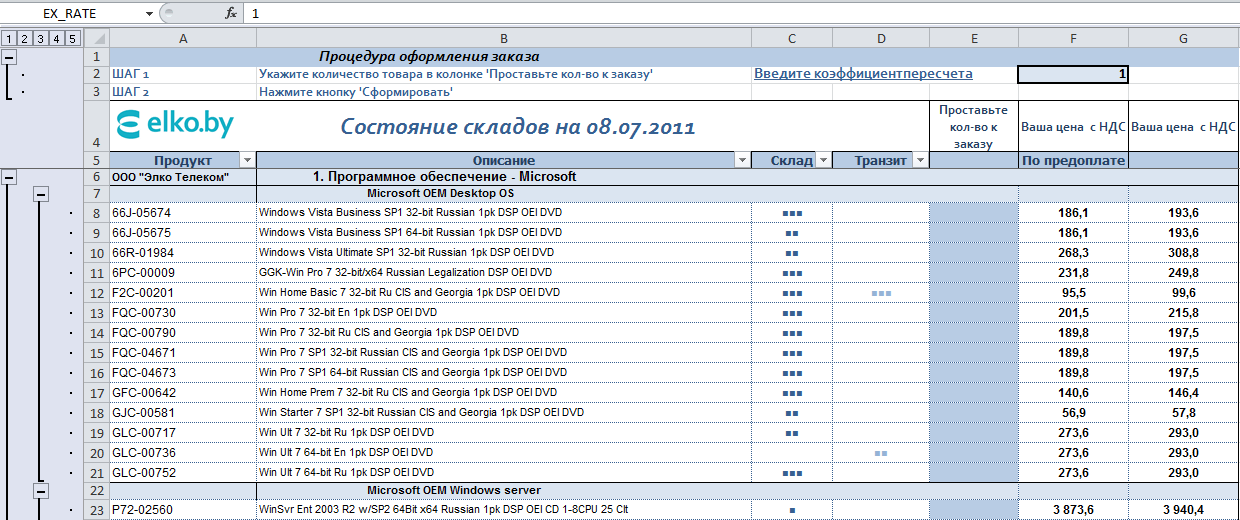Image resolution: width=1240 pixels, height=520 pixels.
Task: Click the 'ШАГ 1' cell
Action: pyautogui.click(x=183, y=74)
